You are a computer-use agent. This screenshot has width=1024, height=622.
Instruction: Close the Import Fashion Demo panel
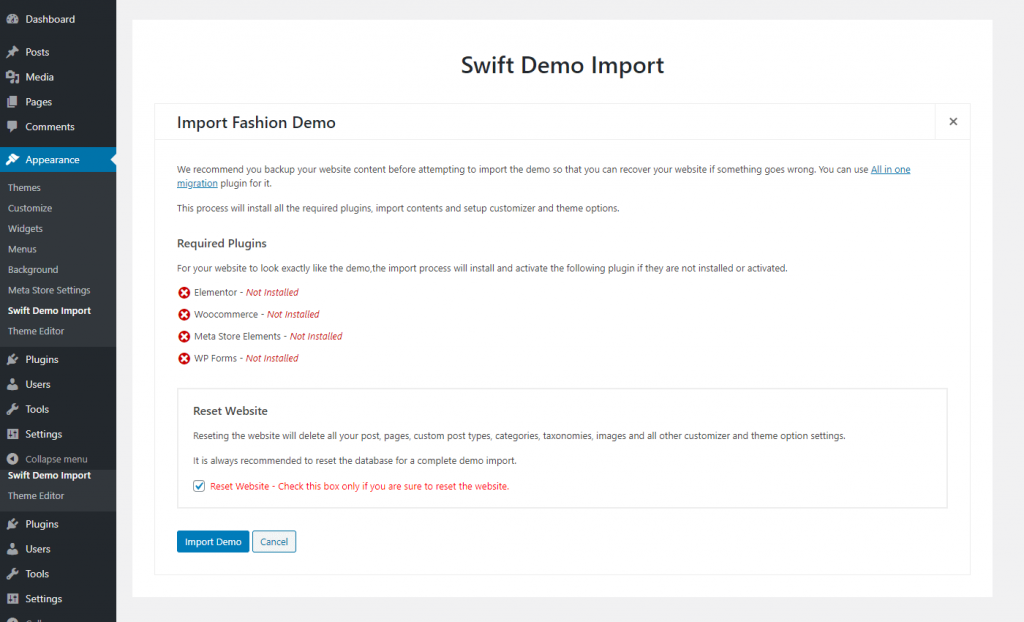pos(953,122)
